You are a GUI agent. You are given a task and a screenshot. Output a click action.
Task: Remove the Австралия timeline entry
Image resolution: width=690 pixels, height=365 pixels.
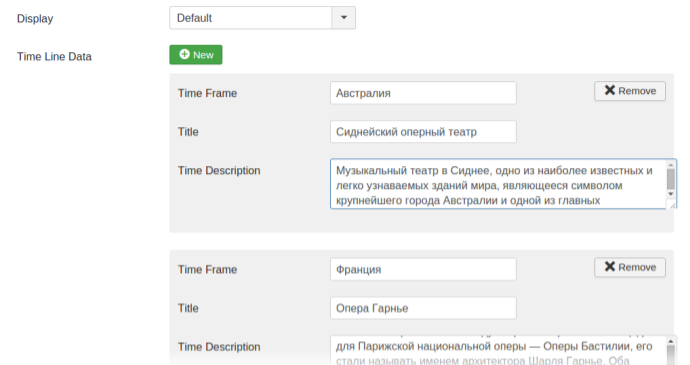[630, 91]
